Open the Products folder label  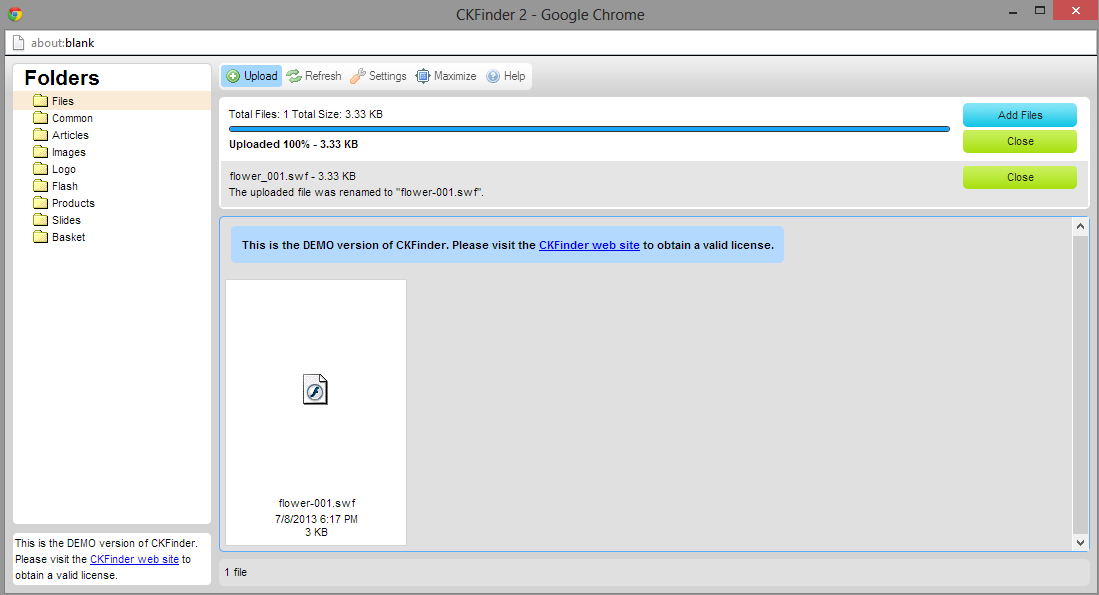(x=73, y=203)
